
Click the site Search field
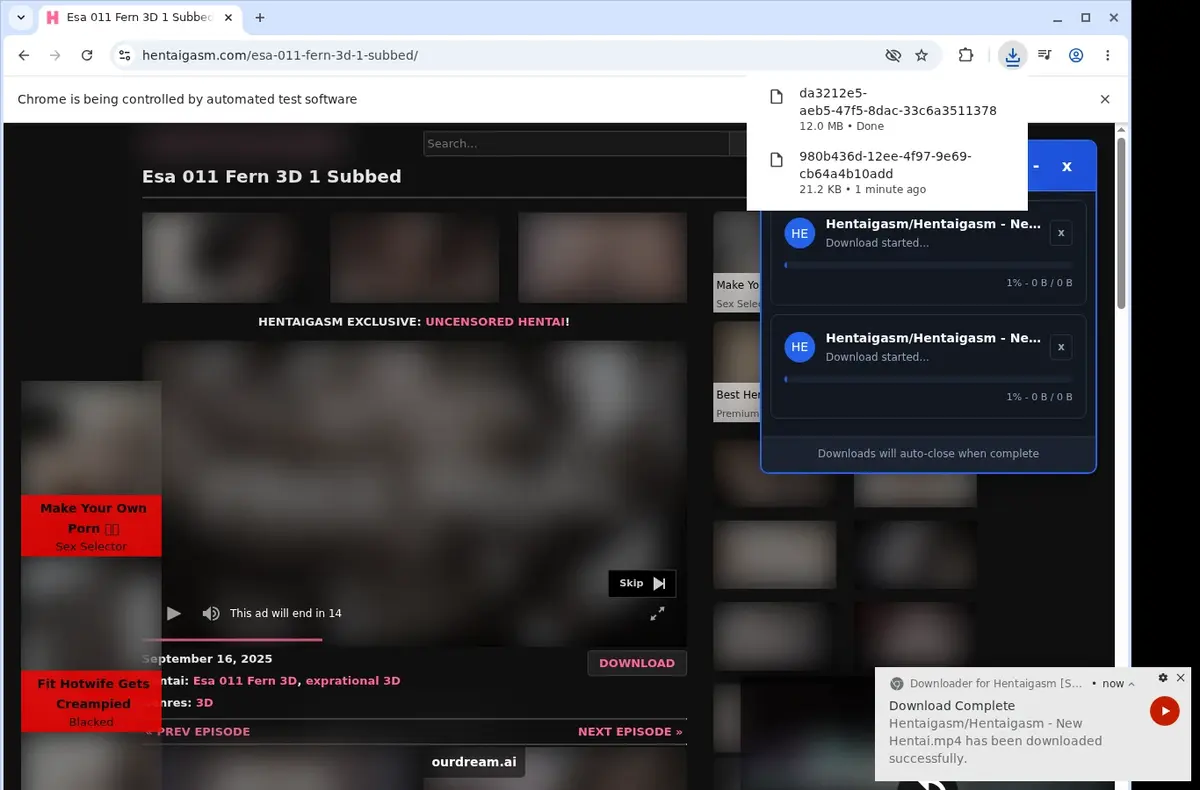pos(577,143)
